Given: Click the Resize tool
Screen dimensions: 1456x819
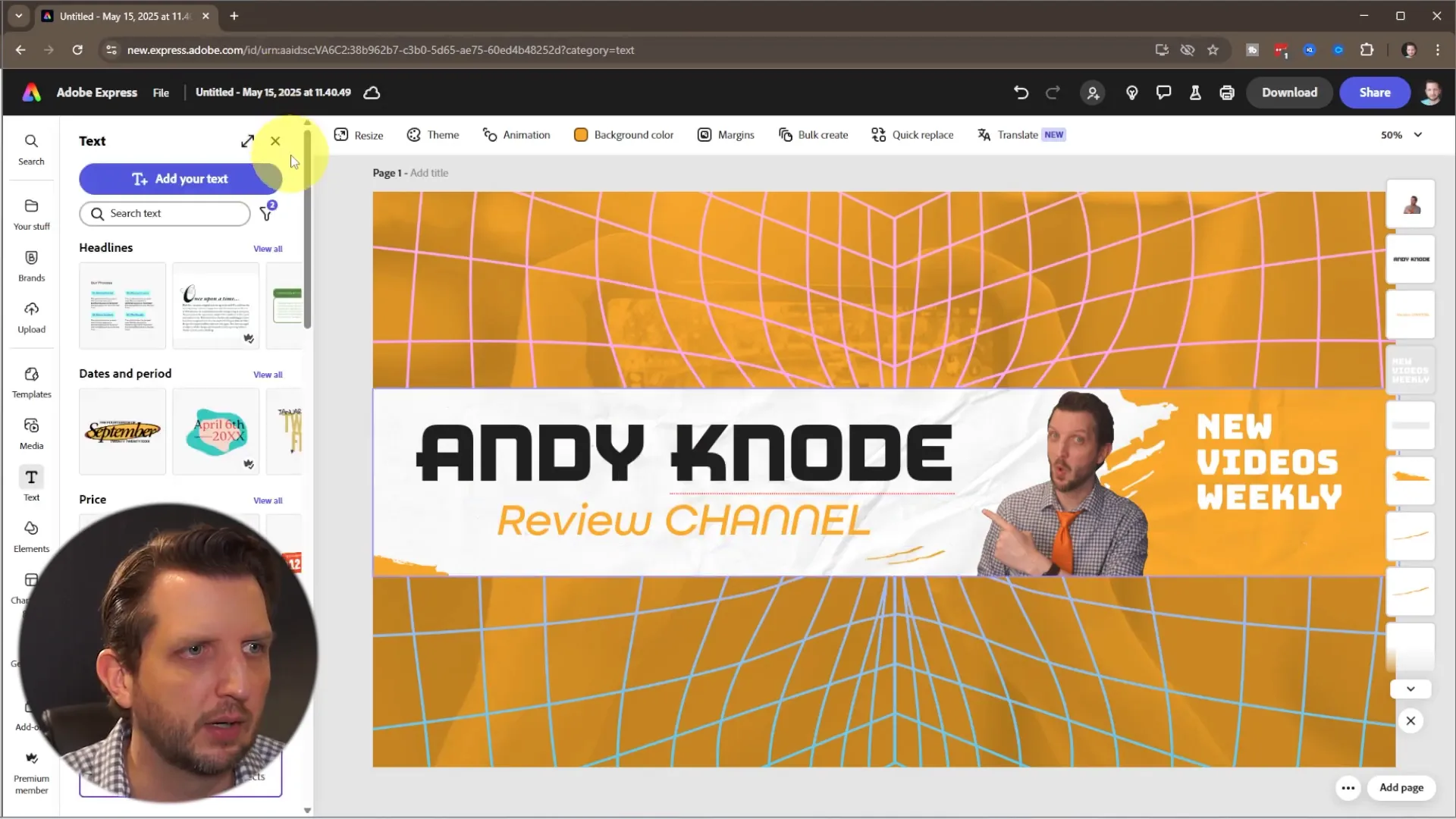Looking at the screenshot, I should (359, 135).
